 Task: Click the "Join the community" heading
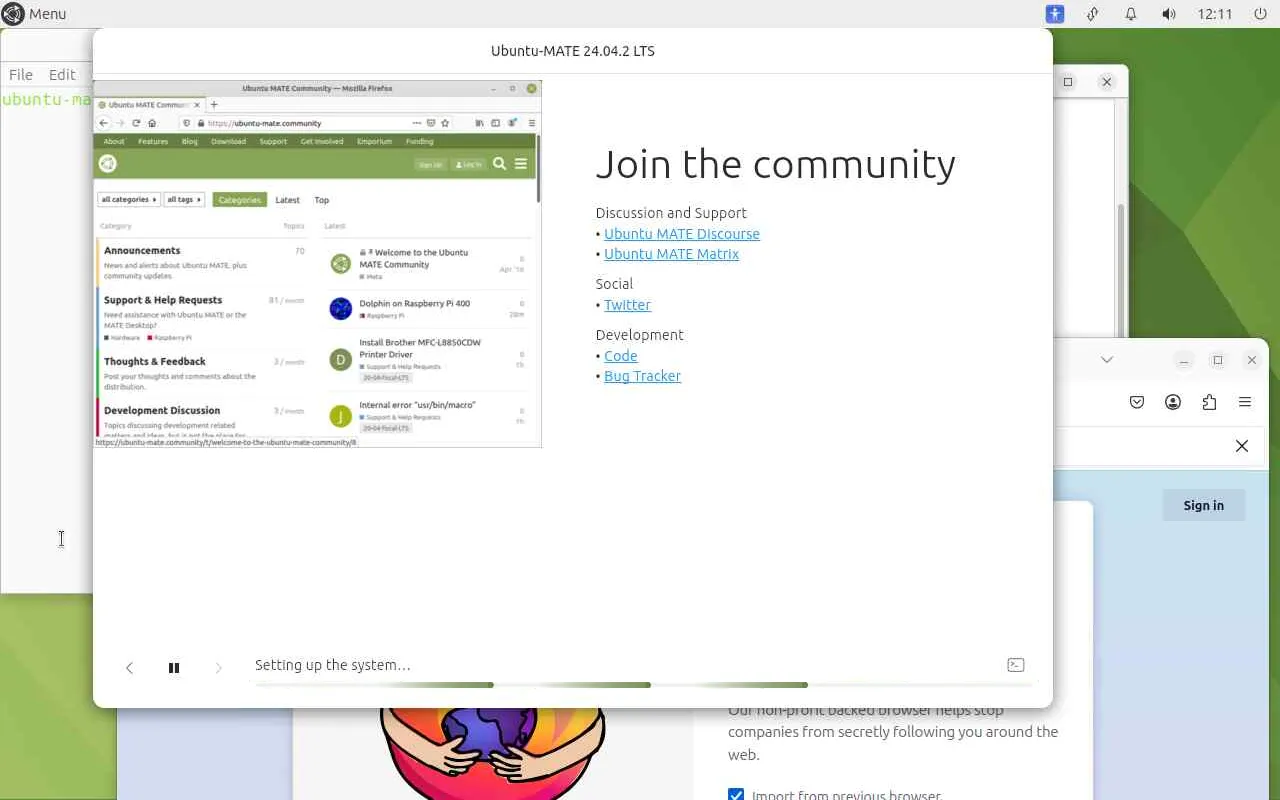point(775,164)
